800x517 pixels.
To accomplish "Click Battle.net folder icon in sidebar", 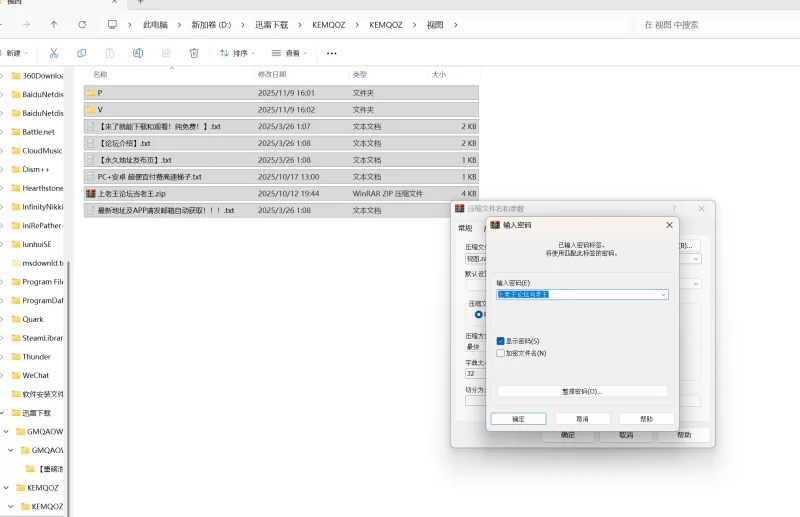I will click(x=16, y=132).
